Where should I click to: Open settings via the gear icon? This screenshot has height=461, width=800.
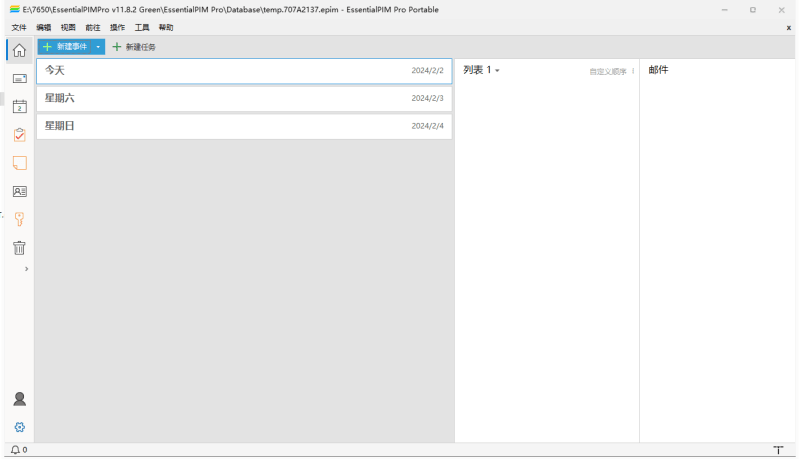click(x=19, y=427)
